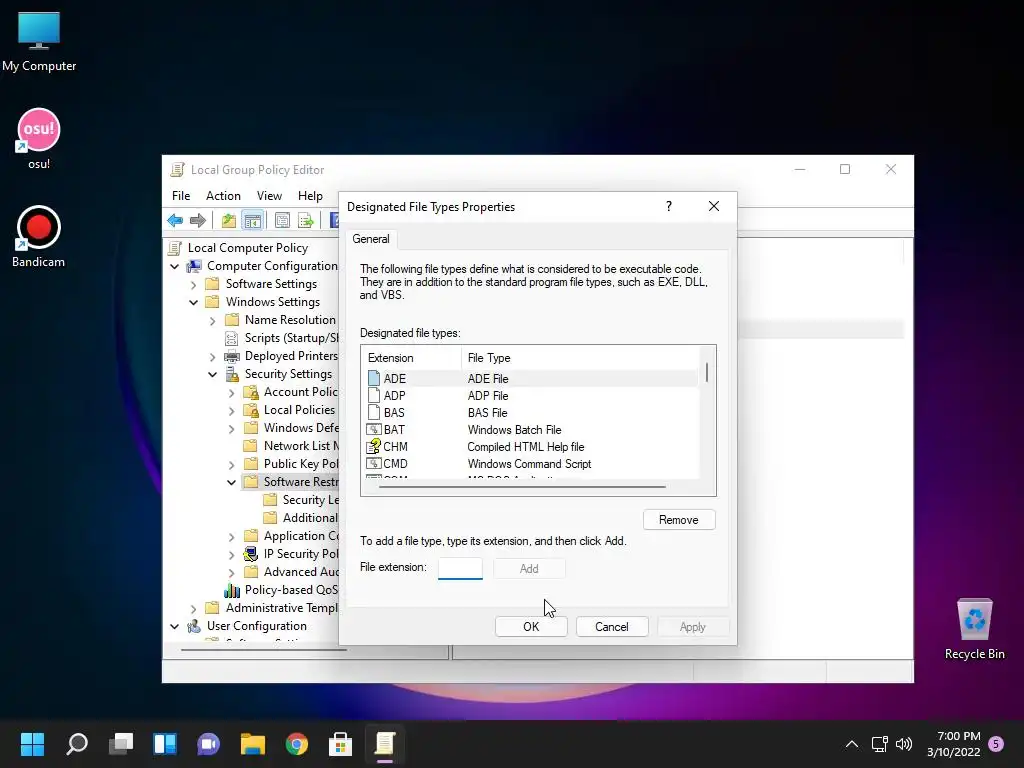
Task: Click the Apply button
Action: [x=693, y=627]
